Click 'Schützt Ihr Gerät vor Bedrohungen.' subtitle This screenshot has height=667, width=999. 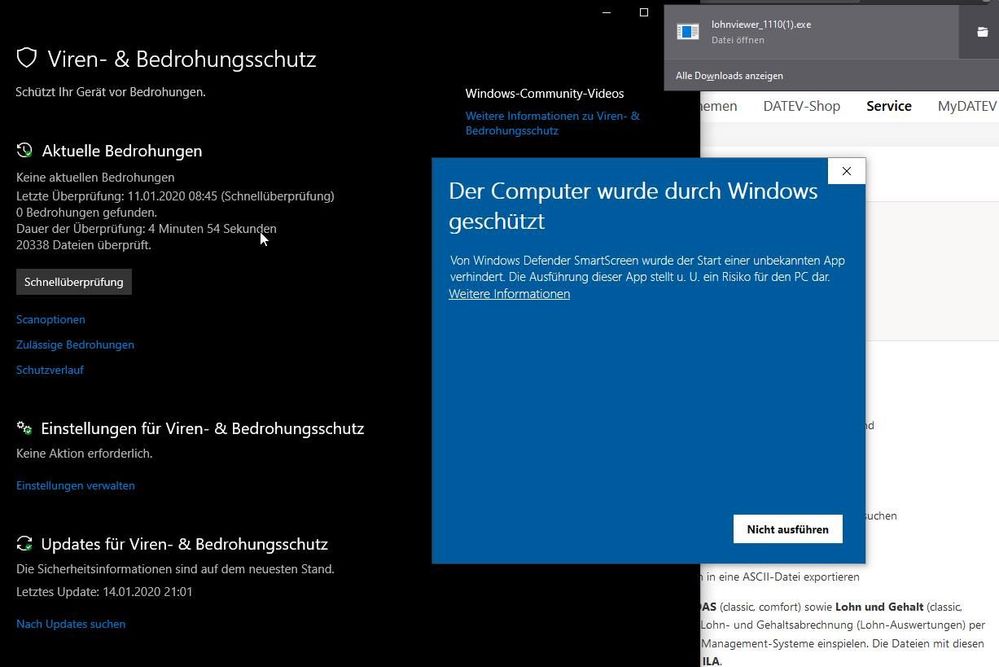110,92
